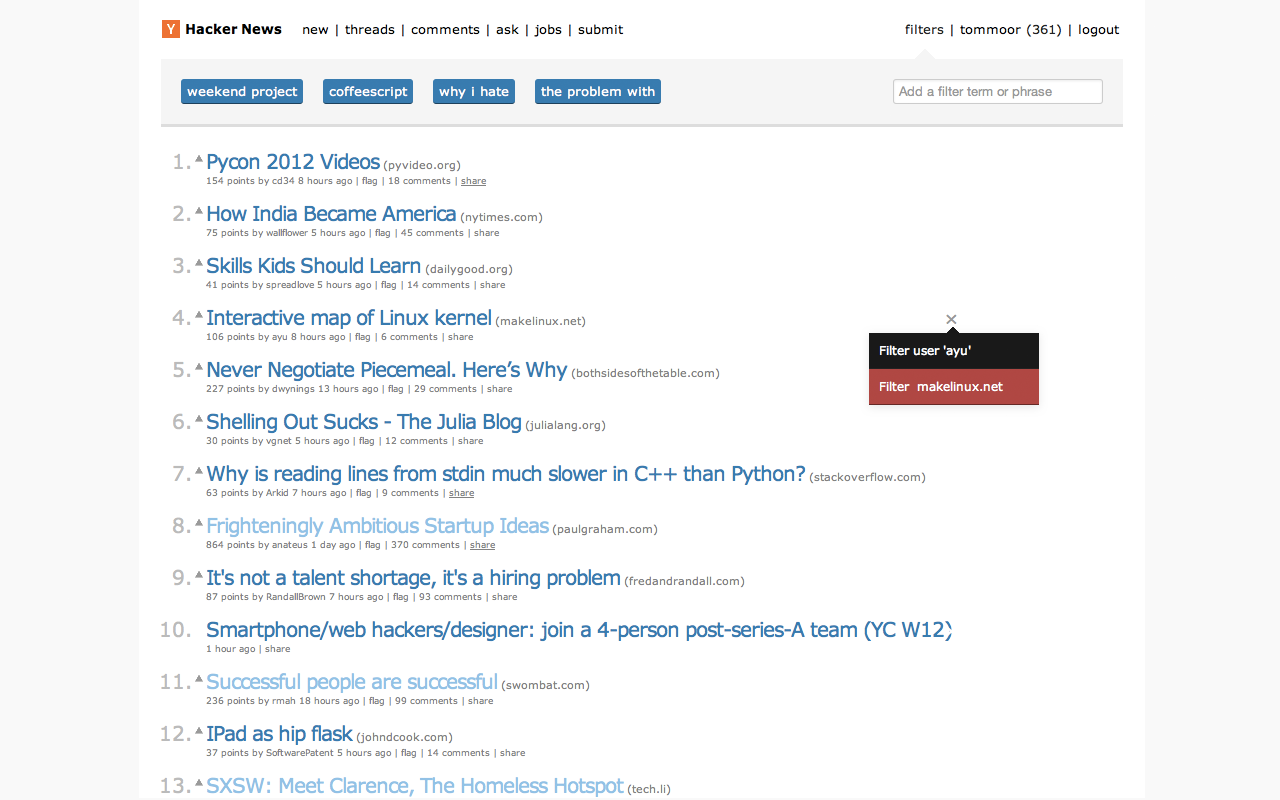Viewport: 1280px width, 800px height.
Task: Upvote SXSW Meet Clarence story
Action: [199, 782]
